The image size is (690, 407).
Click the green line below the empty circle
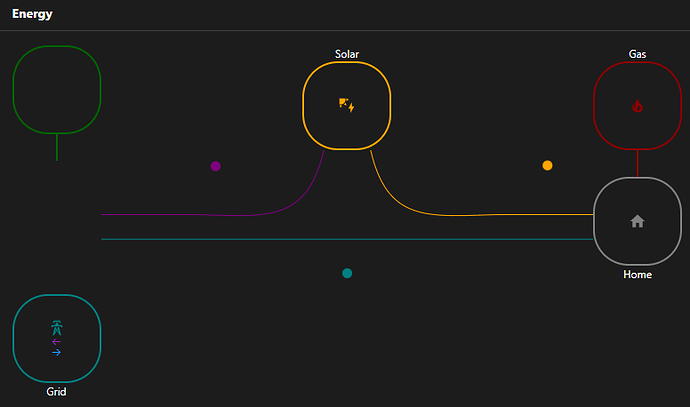click(57, 147)
